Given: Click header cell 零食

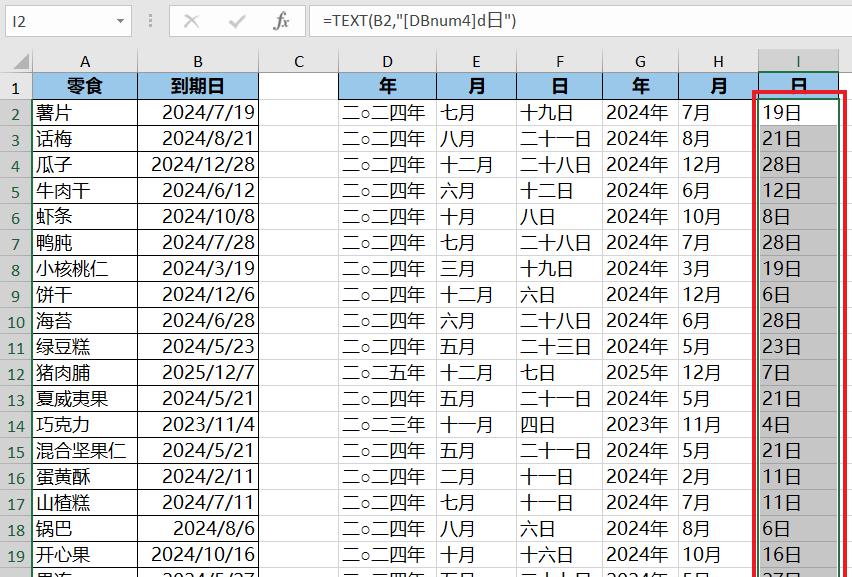Looking at the screenshot, I should click(x=85, y=86).
